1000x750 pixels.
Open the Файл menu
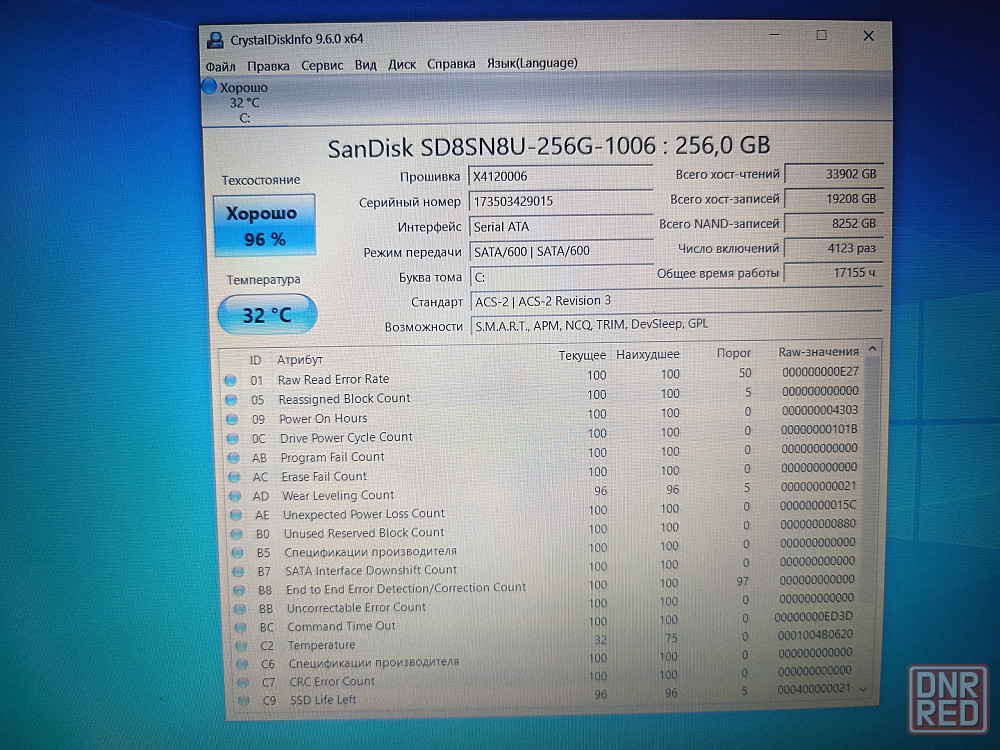coord(220,66)
